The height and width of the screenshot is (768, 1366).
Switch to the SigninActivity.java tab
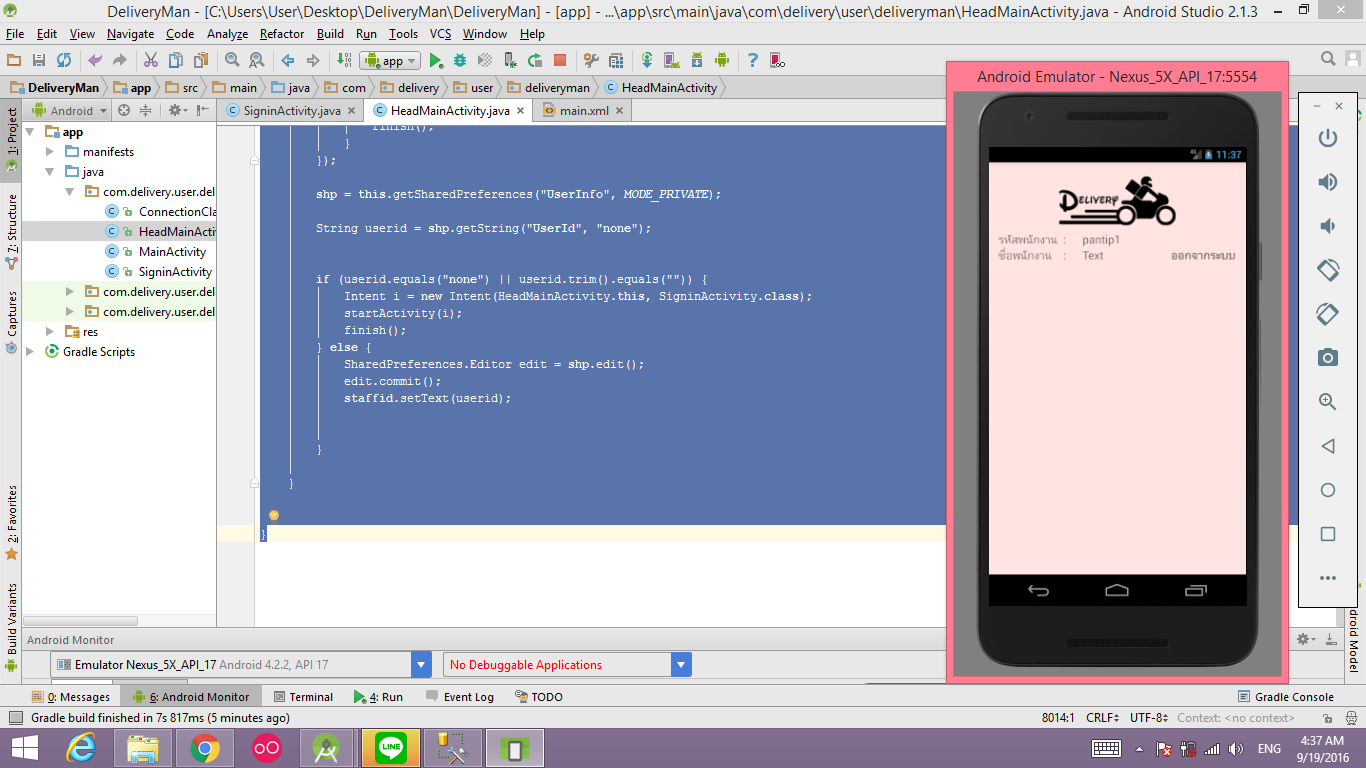[291, 111]
